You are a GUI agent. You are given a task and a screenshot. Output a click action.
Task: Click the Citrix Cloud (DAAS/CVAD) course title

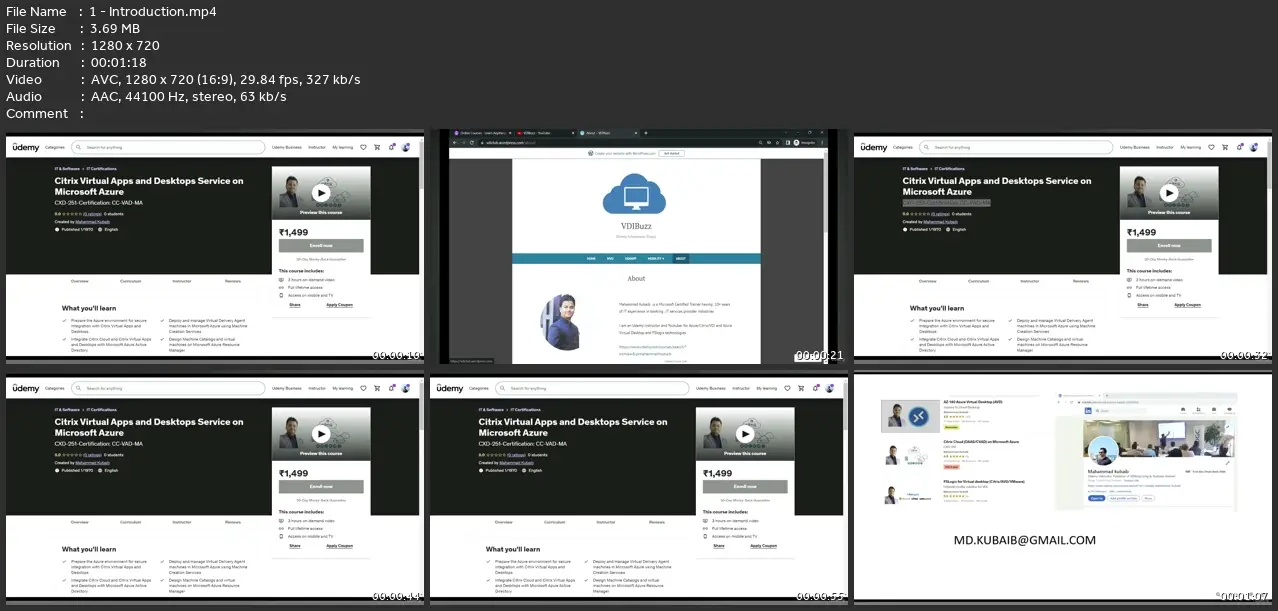click(x=981, y=441)
